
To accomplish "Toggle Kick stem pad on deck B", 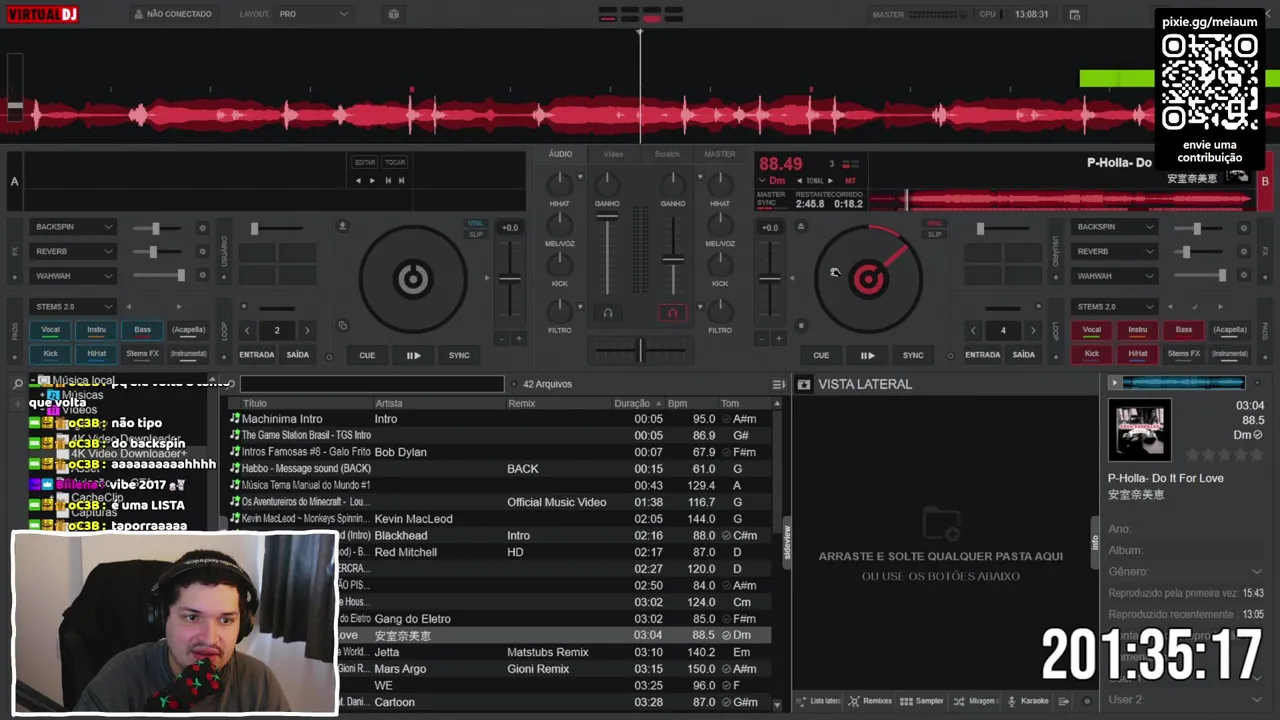I will click(1092, 353).
